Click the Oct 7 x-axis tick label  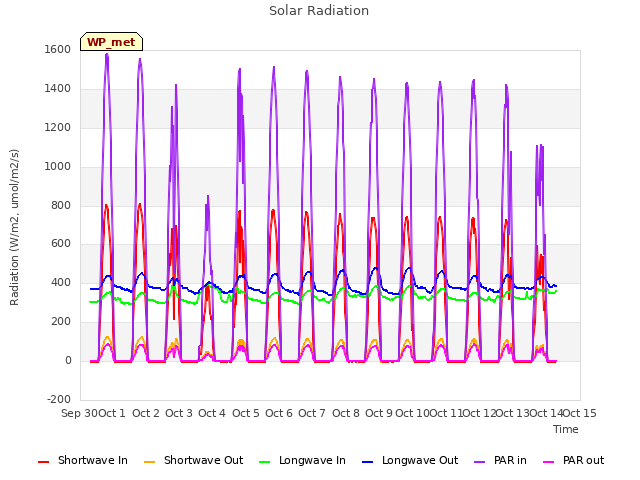point(312,413)
